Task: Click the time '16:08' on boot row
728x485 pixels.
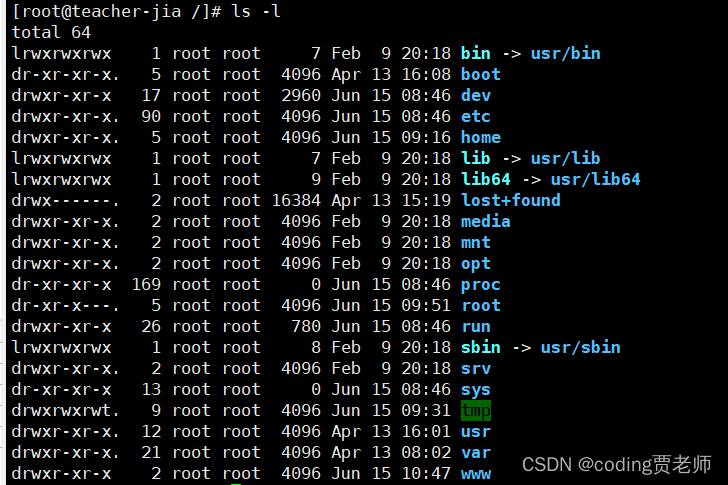Action: coord(426,74)
